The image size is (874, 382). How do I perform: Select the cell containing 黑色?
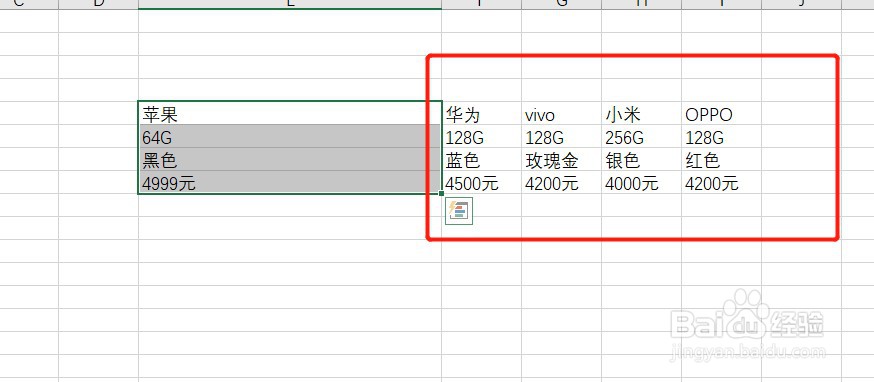pyautogui.click(x=290, y=159)
